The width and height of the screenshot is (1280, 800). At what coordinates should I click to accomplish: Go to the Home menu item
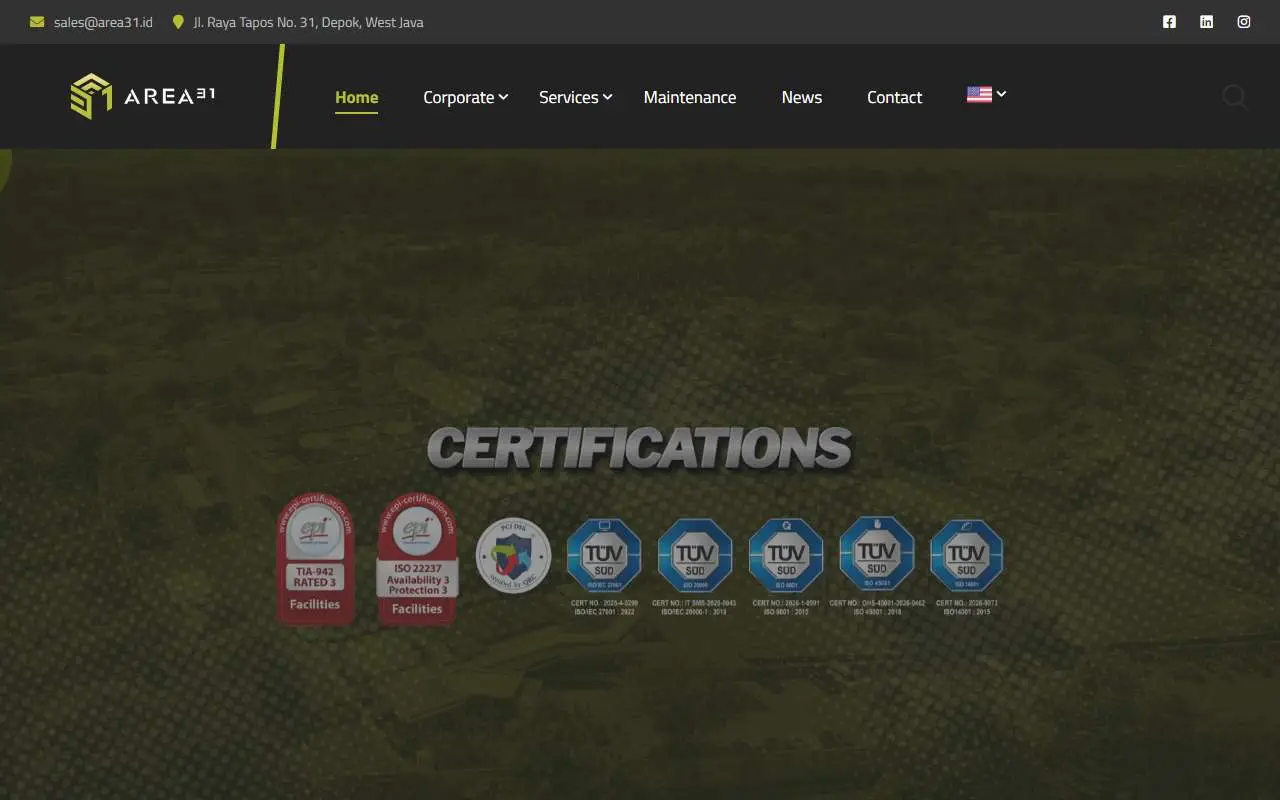pos(356,97)
